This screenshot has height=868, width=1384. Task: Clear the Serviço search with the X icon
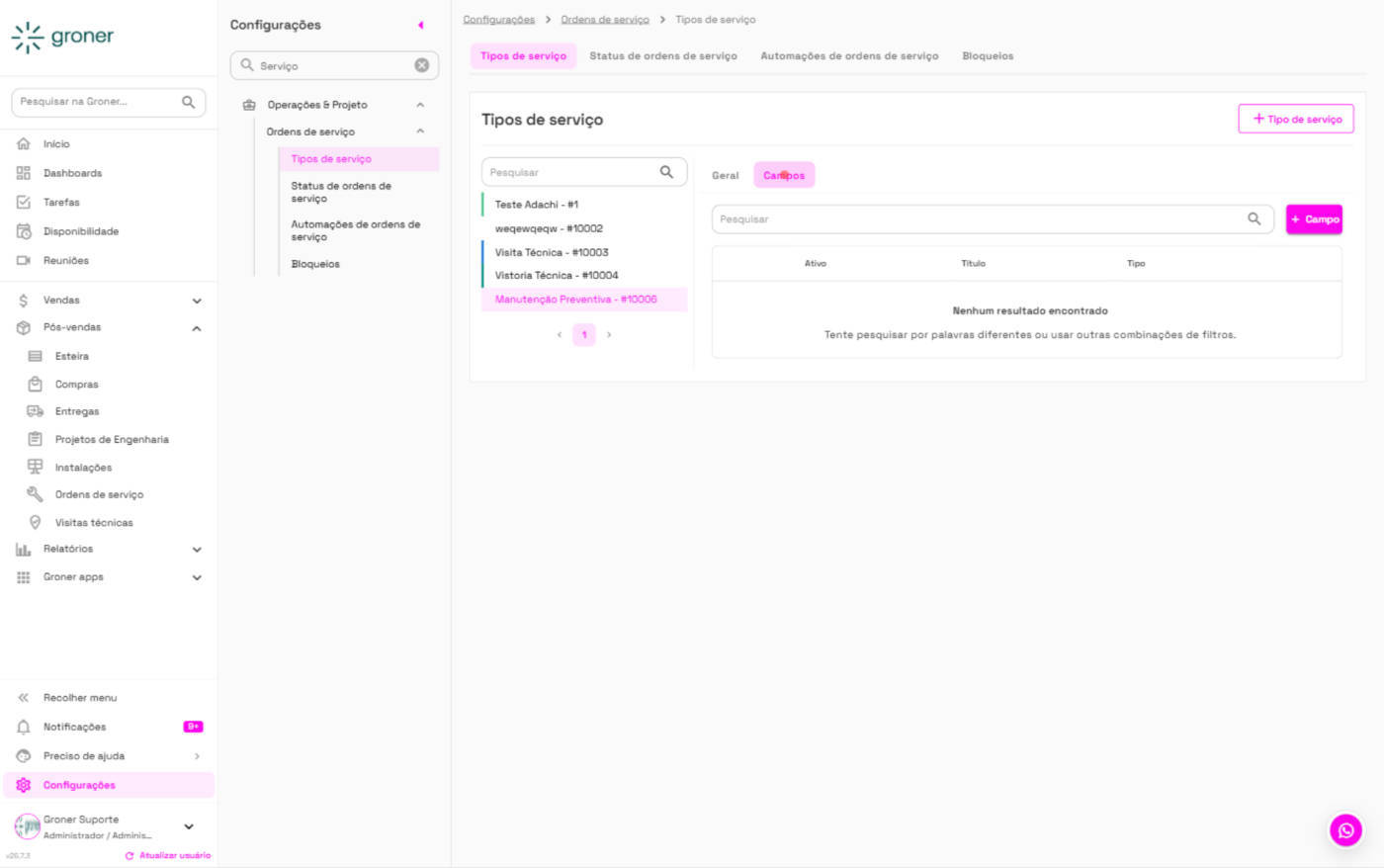click(x=422, y=65)
